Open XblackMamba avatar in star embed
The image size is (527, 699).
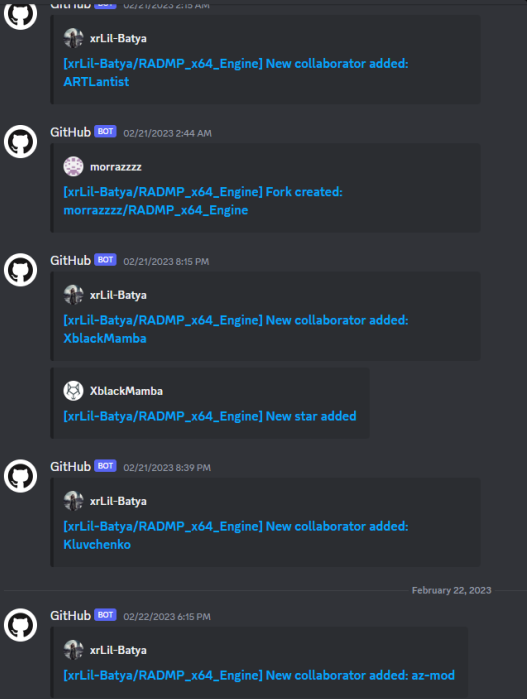coord(73,391)
